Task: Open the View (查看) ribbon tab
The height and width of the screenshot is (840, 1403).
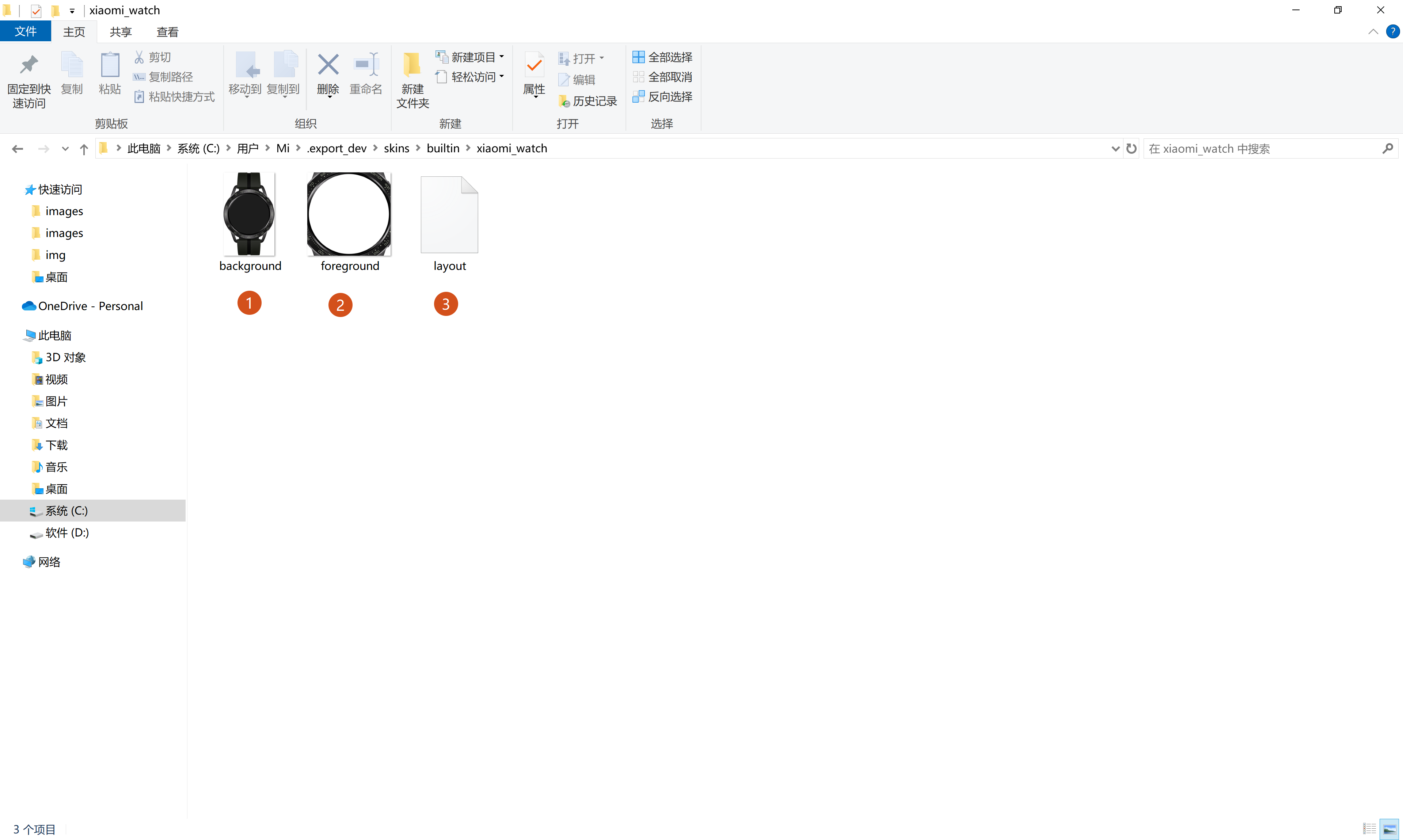Action: pyautogui.click(x=167, y=32)
